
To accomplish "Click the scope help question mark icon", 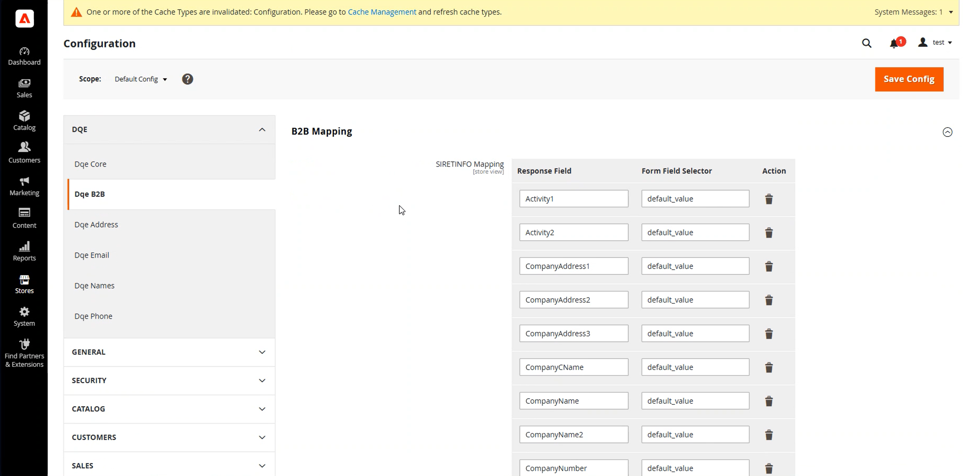I will point(187,79).
